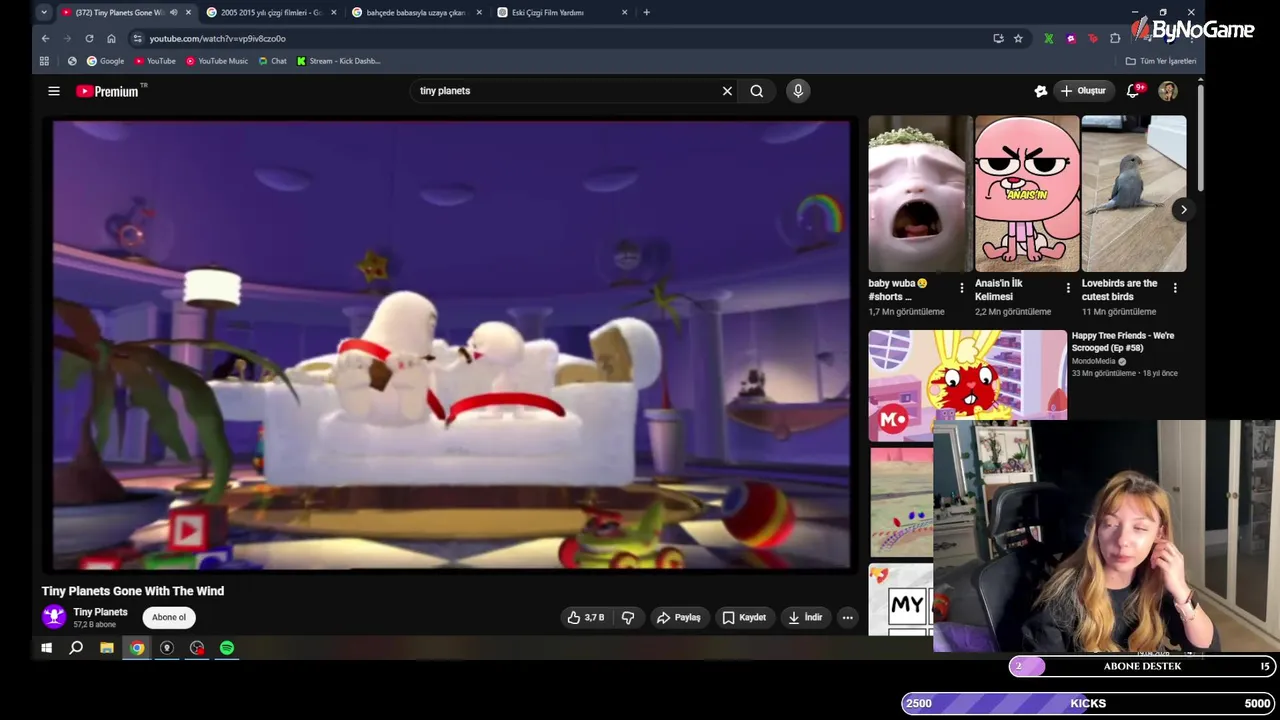Open tab search dropdown arrow
1280x720 pixels.
(43, 12)
